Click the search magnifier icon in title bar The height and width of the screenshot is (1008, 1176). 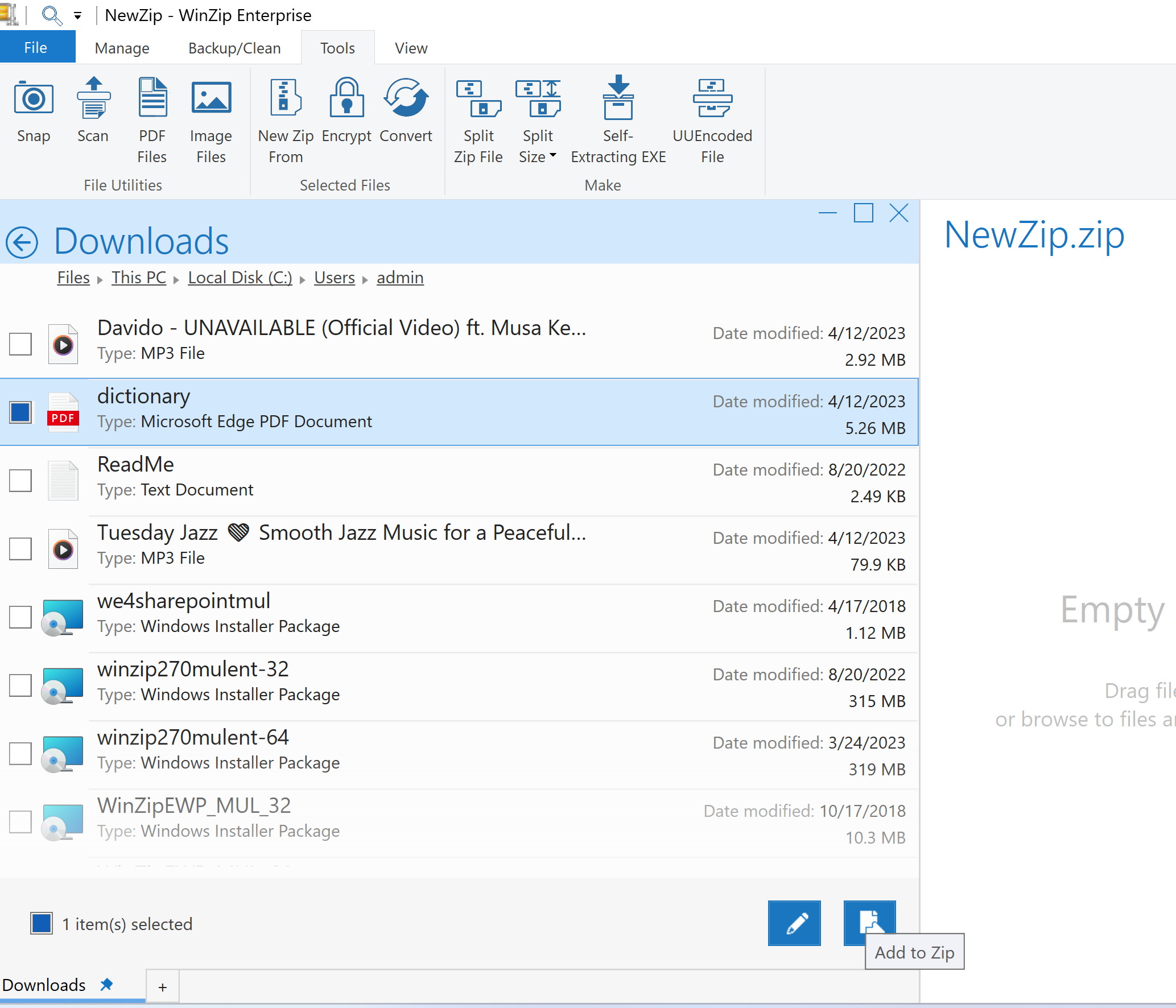pyautogui.click(x=52, y=15)
